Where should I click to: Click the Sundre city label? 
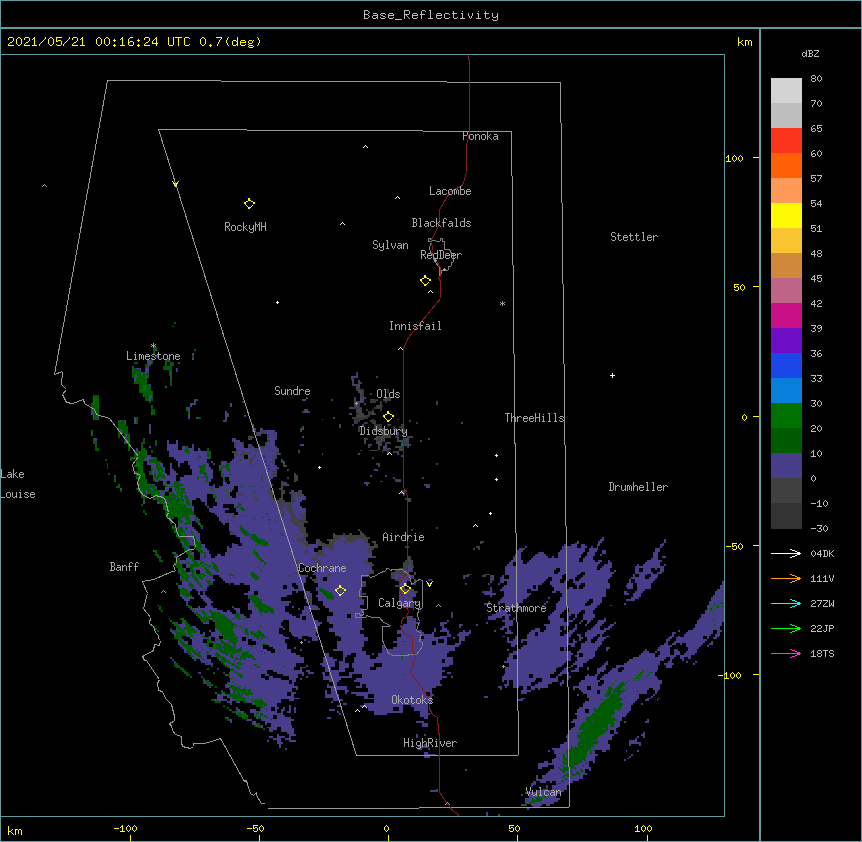click(292, 391)
